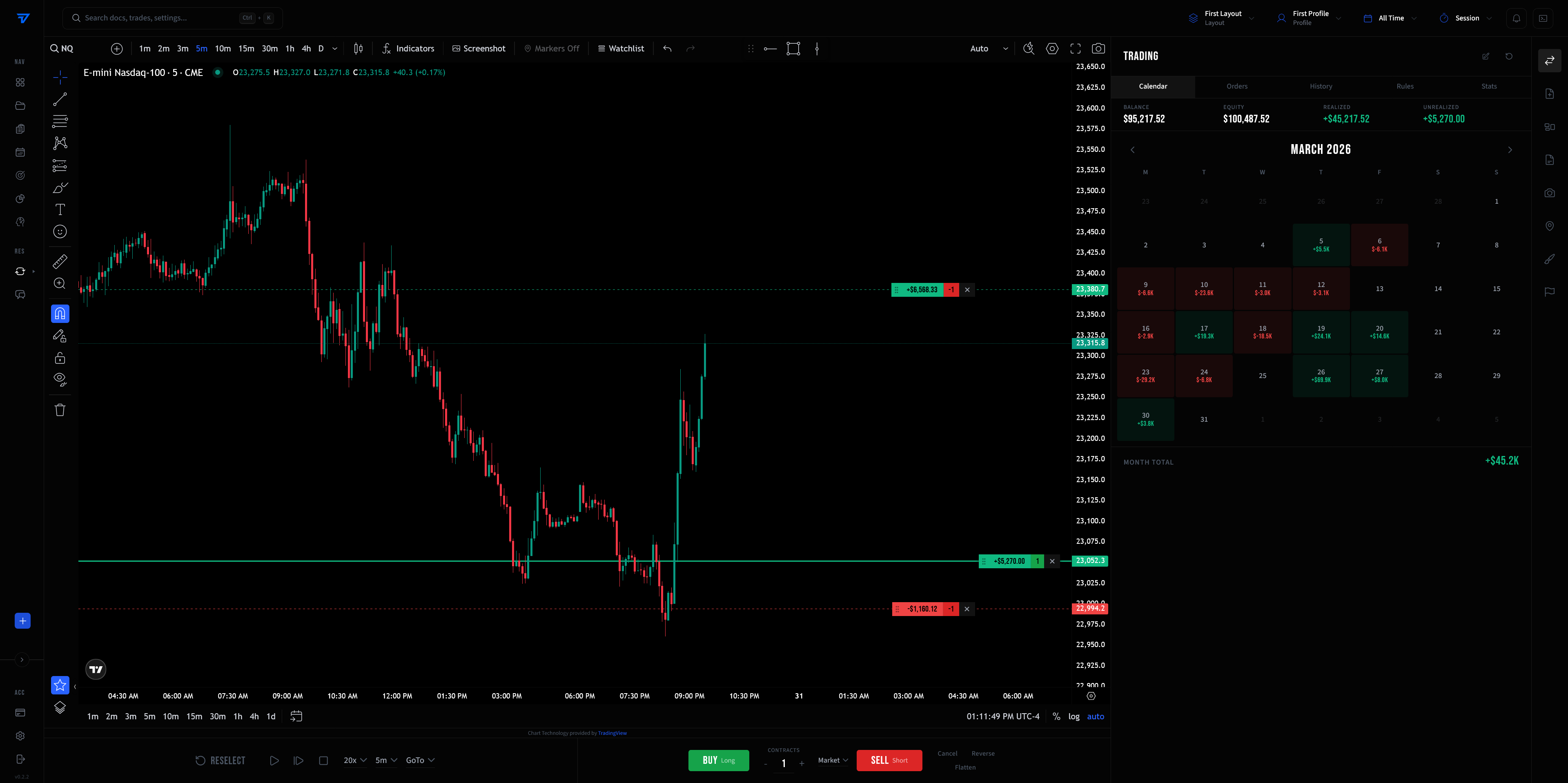1568x783 pixels.
Task: Switch to the Stats tab
Action: tap(1489, 87)
